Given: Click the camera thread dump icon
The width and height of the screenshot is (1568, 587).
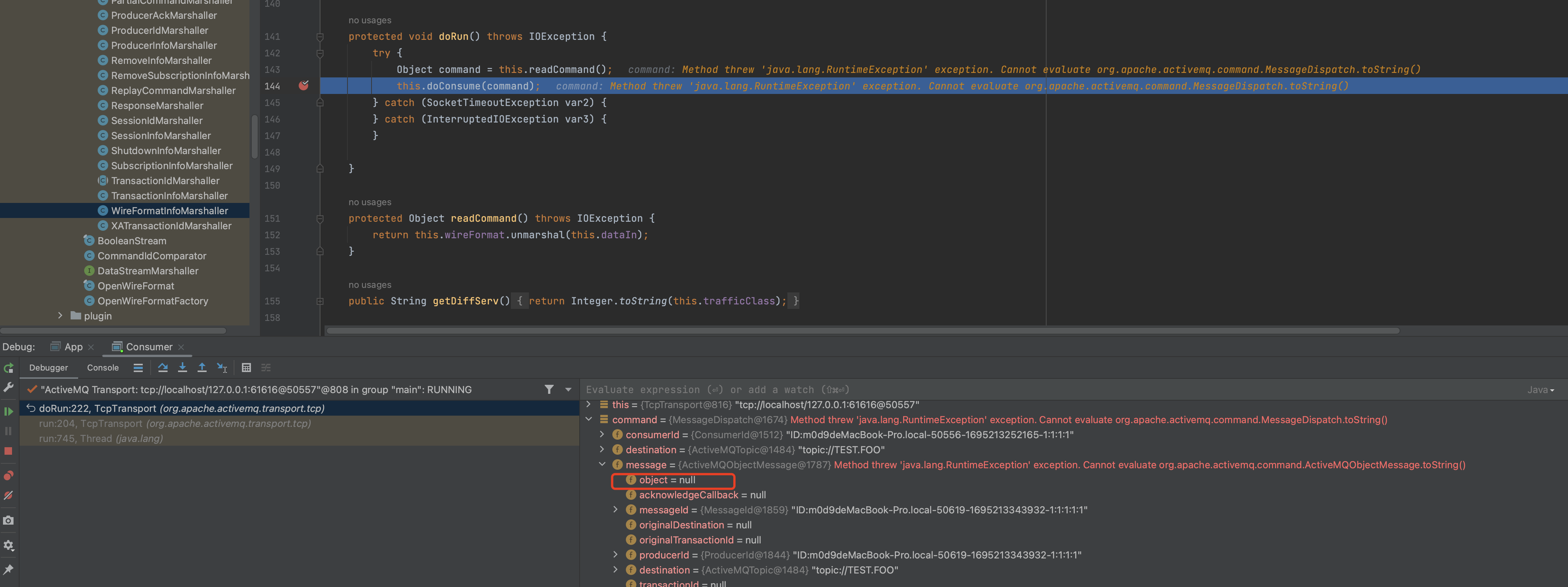Looking at the screenshot, I should (9, 520).
